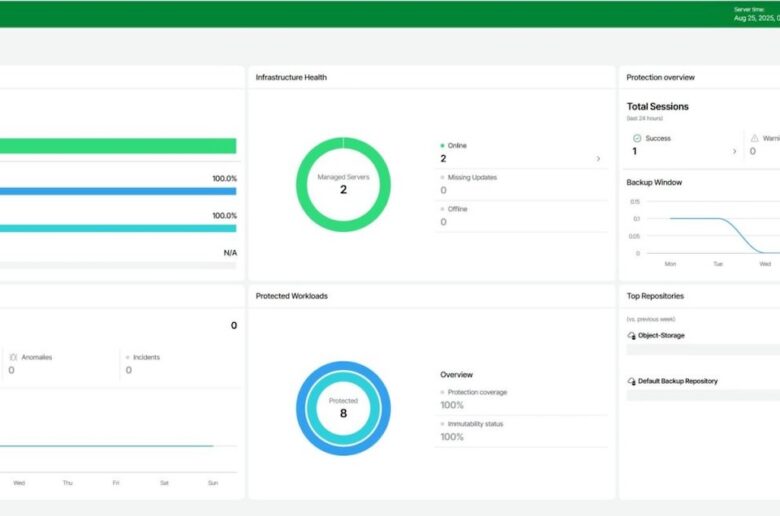780x516 pixels.
Task: Click the Anomalies alert icon
Action: 13,357
